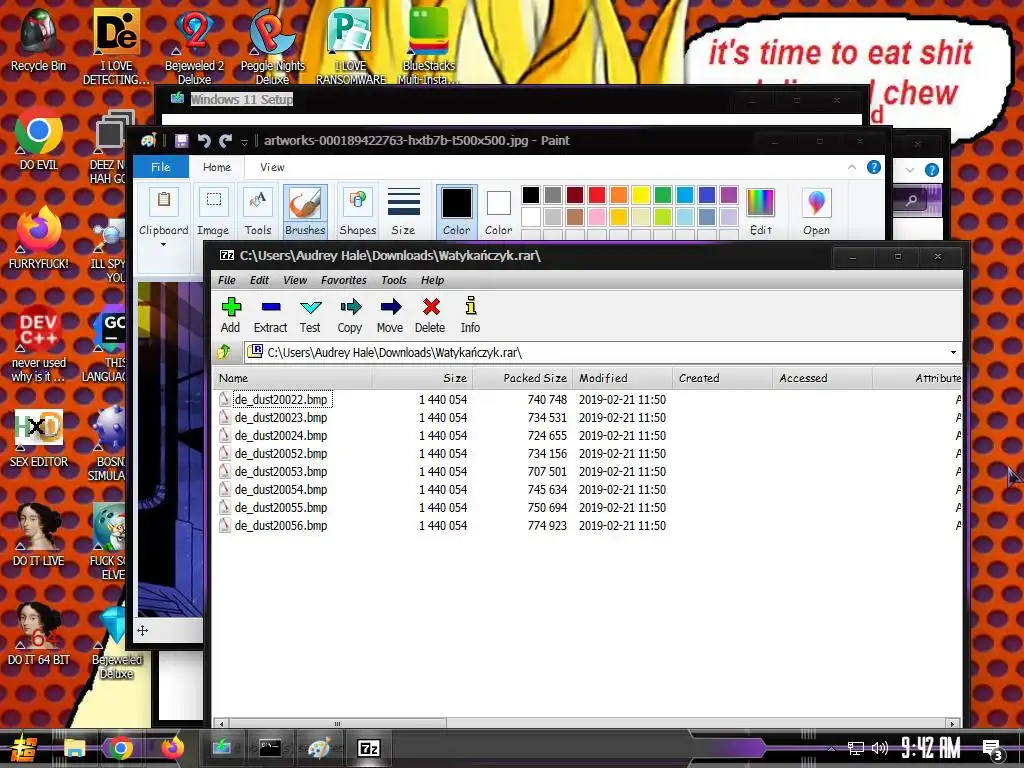Open the 7-Zip Tools menu
1024x768 pixels.
(x=394, y=280)
